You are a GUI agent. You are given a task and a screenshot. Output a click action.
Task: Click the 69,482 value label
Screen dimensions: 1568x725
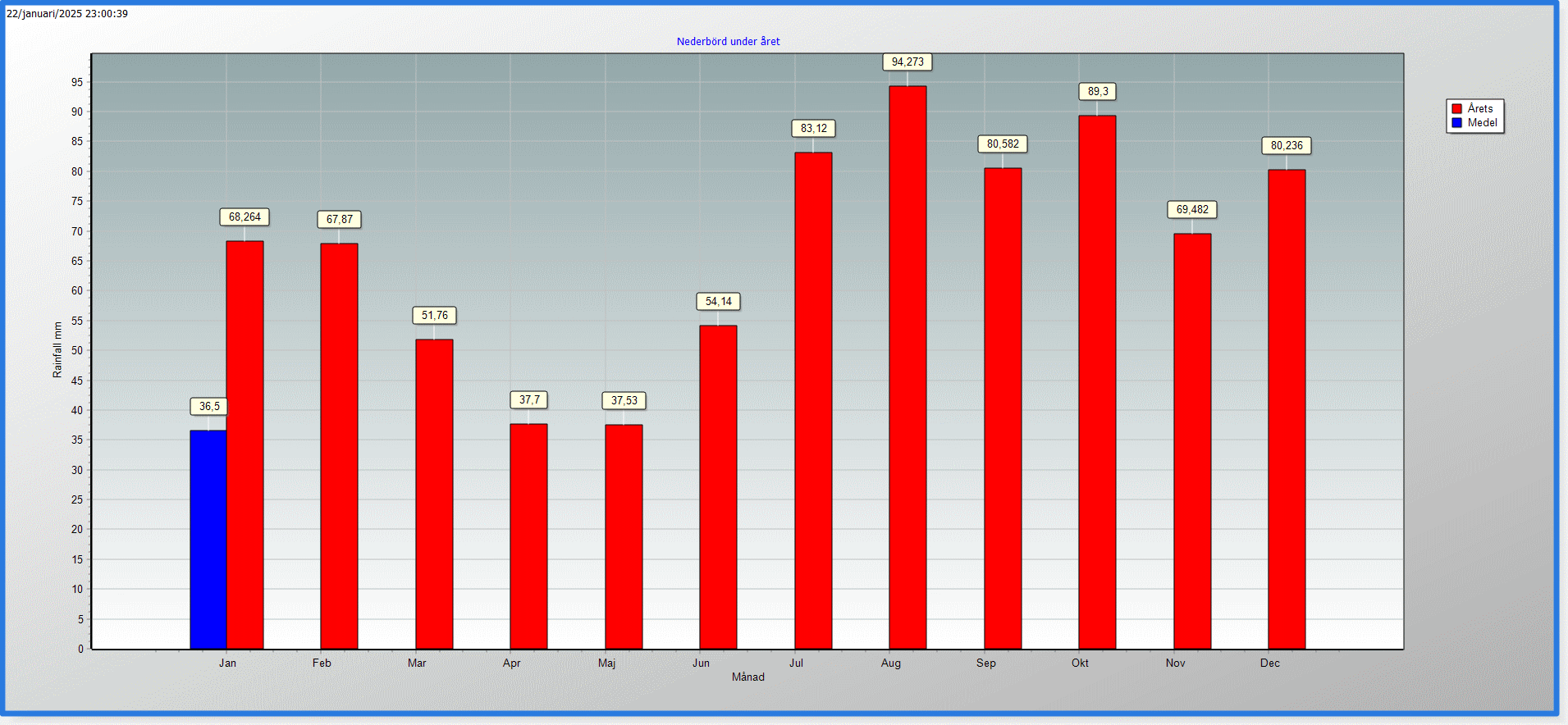point(1192,209)
